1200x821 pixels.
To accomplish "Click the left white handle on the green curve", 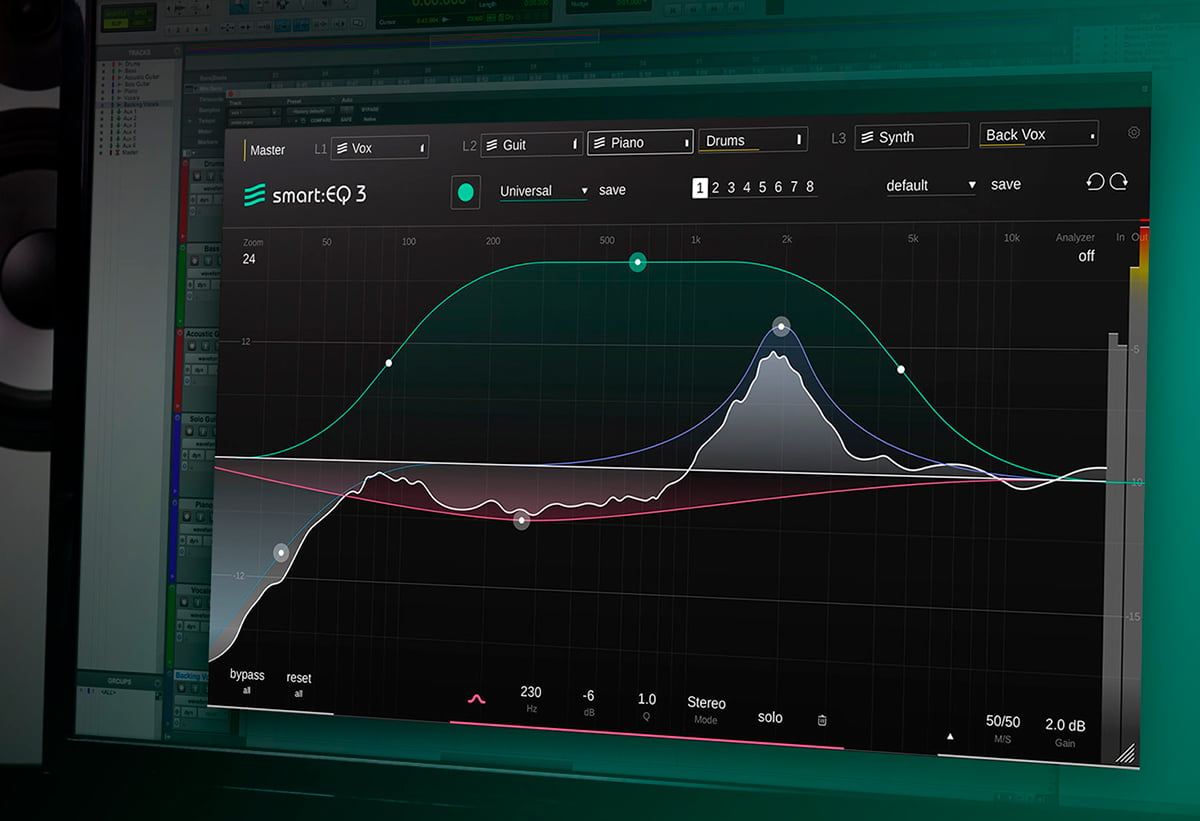I will click(x=389, y=363).
